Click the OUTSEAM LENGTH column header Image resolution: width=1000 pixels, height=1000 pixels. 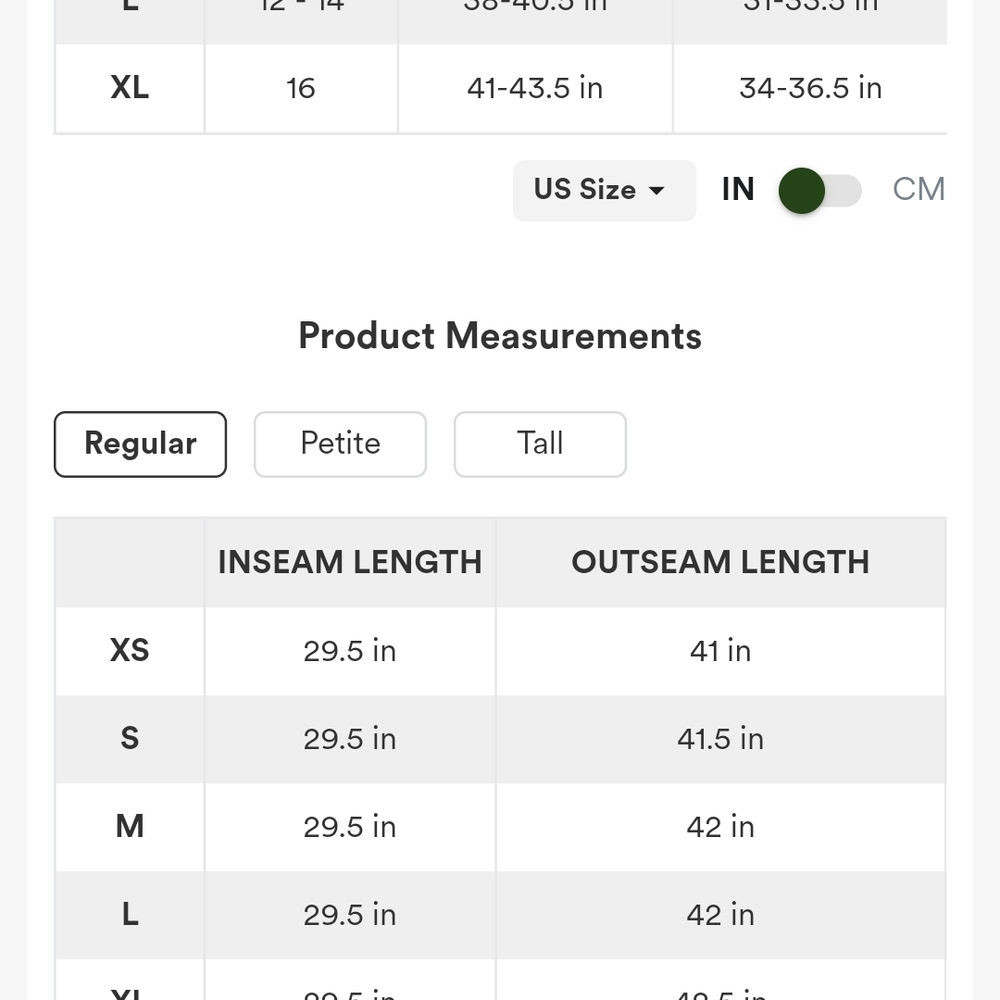point(720,562)
